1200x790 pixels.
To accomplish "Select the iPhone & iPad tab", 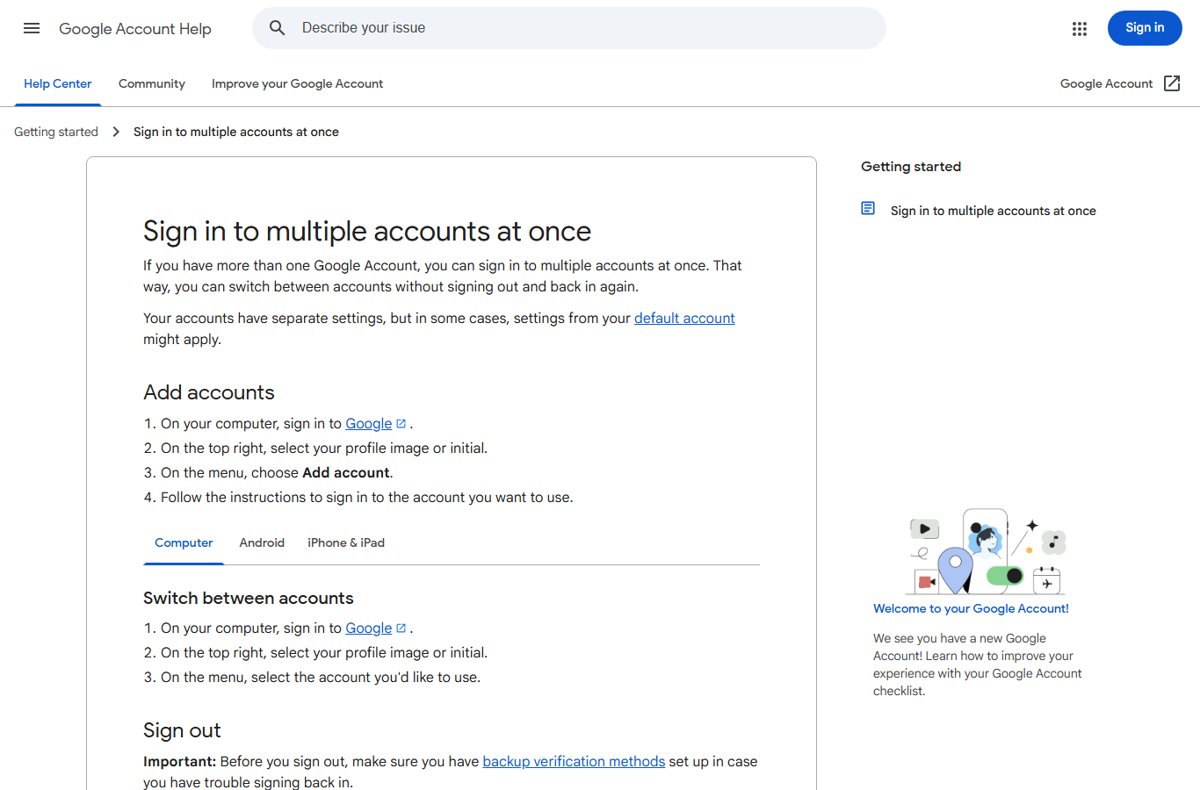I will point(346,543).
